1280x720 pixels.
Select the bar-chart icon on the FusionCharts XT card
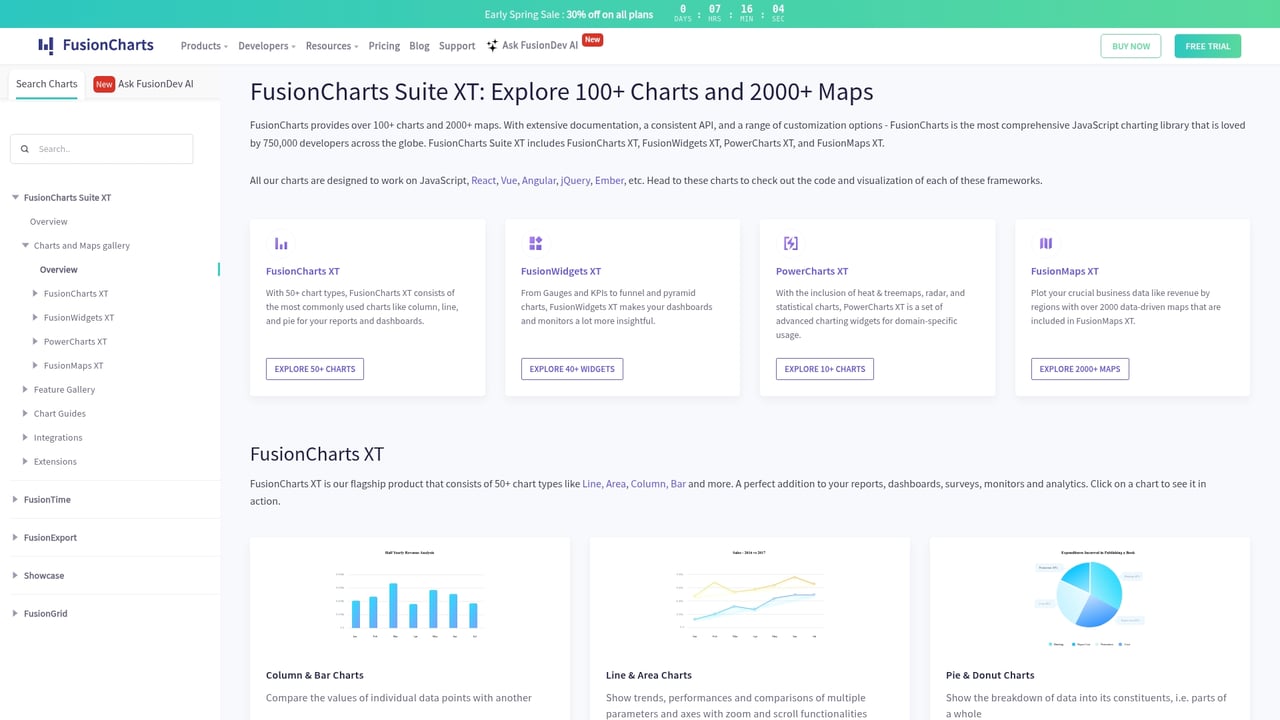pos(281,242)
